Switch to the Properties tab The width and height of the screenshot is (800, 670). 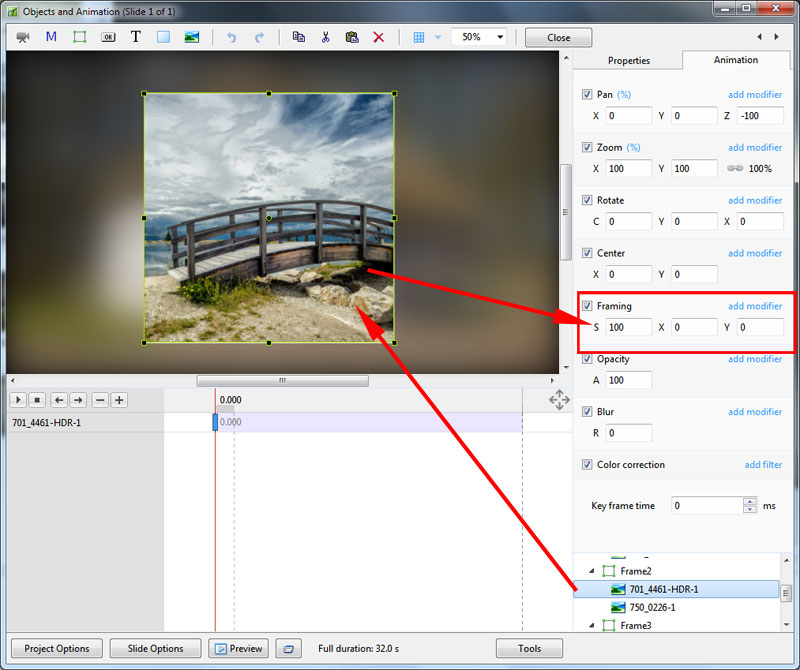tap(628, 60)
